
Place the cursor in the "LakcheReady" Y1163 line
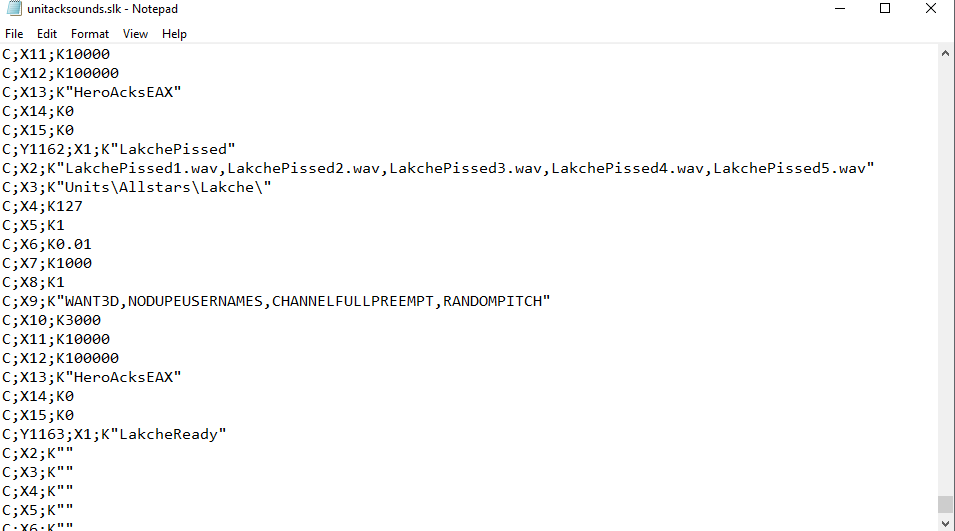114,434
